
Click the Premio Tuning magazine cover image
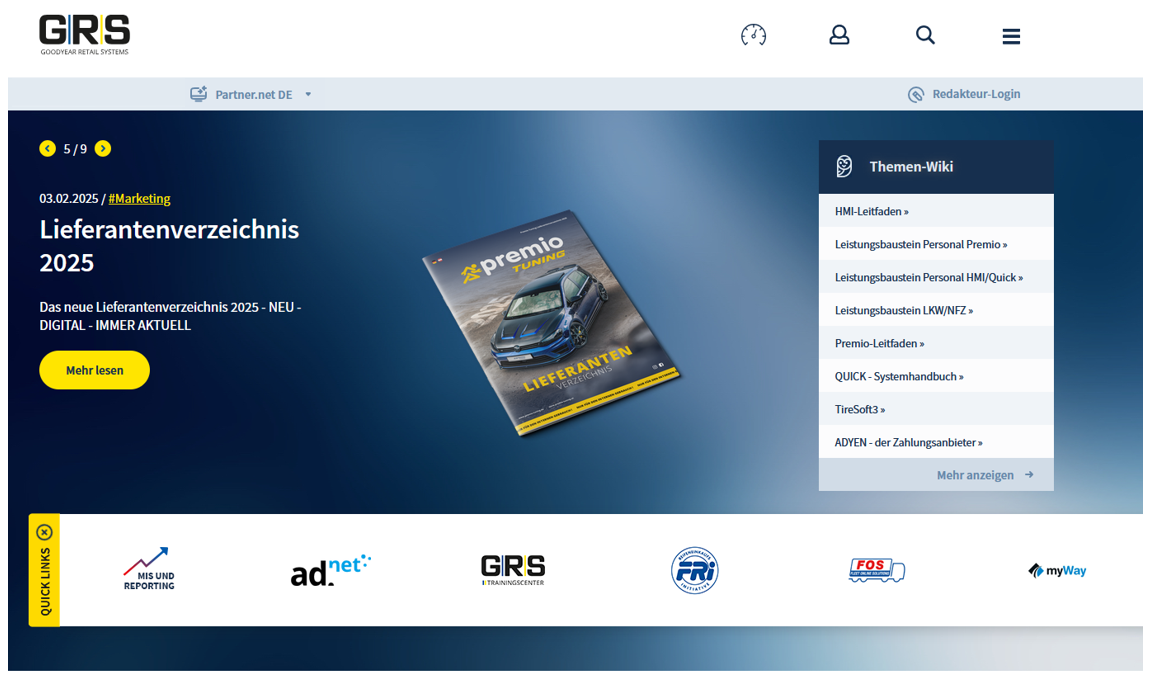[x=551, y=322]
